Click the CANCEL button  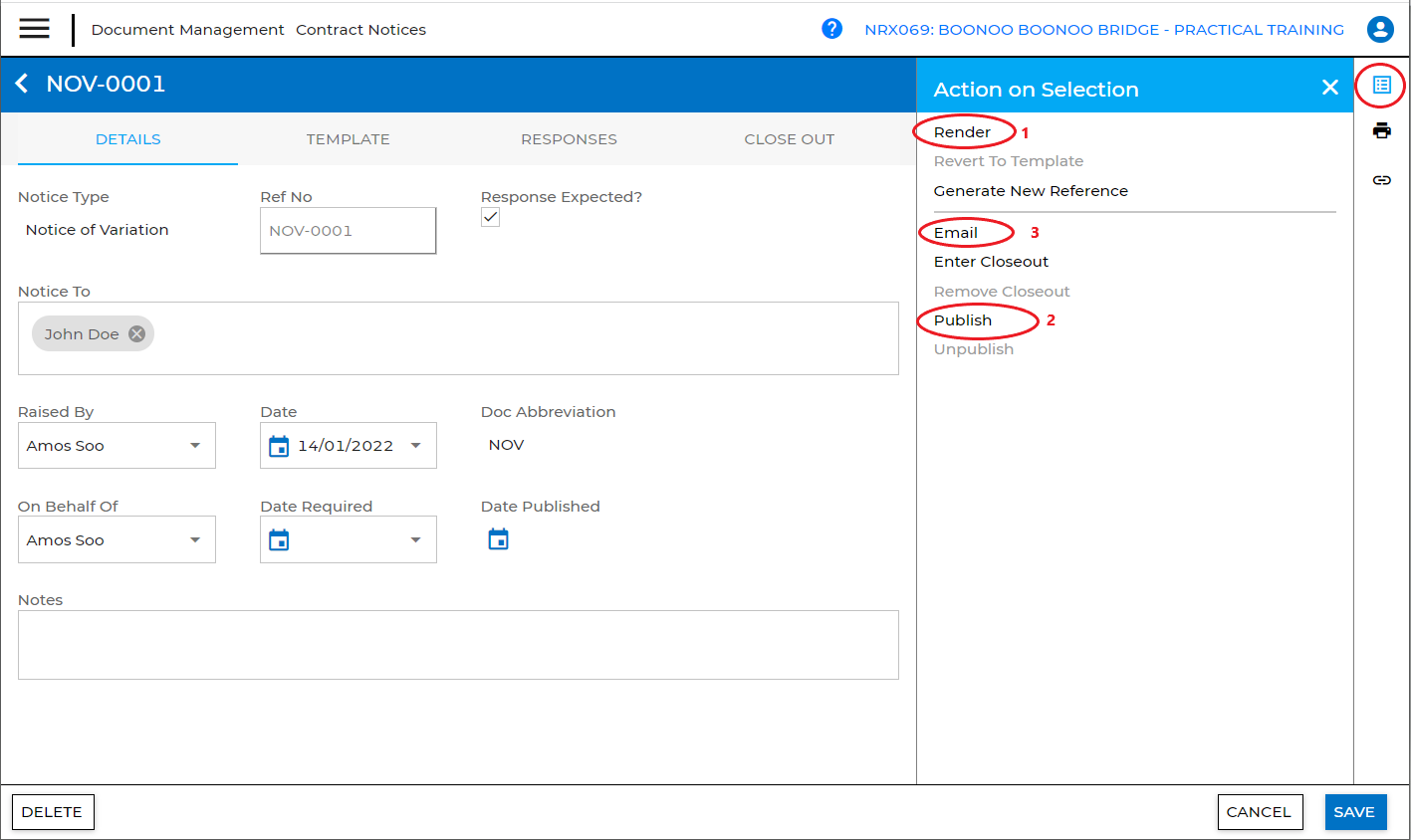click(1259, 812)
